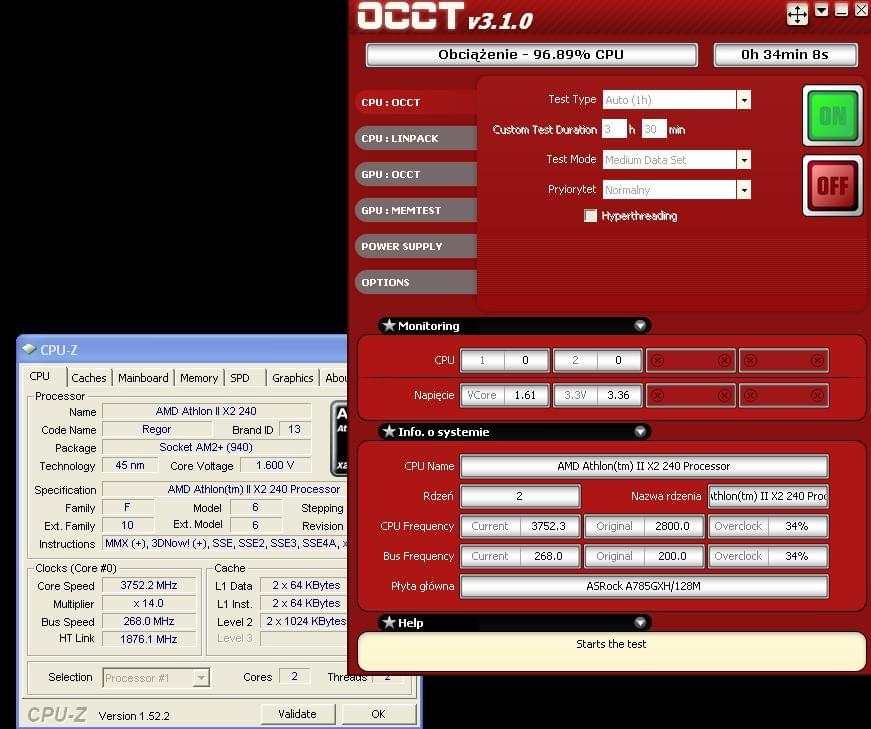
Task: Open the Memory tab in CPU-Z
Action: (x=199, y=378)
